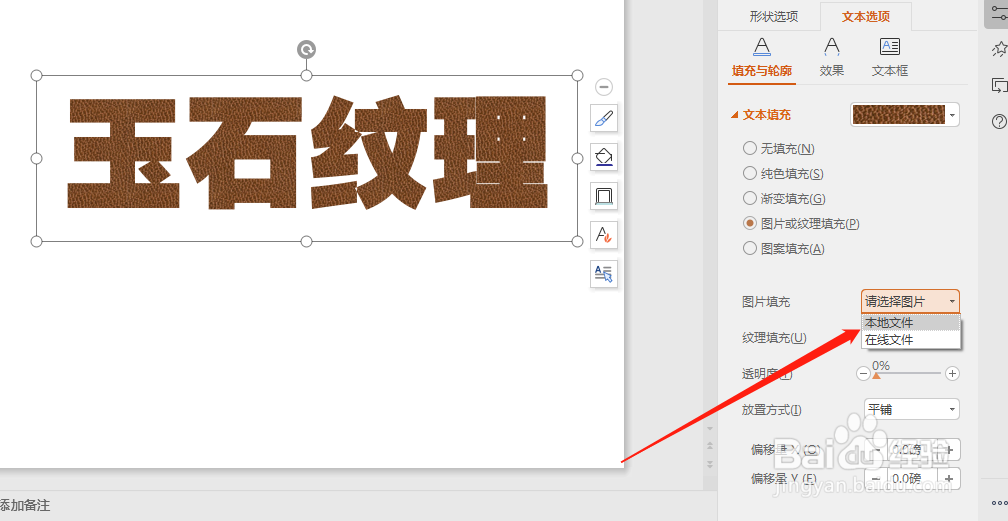1008x521 pixels.
Task: Open the shape outline quick tool
Action: coord(604,196)
